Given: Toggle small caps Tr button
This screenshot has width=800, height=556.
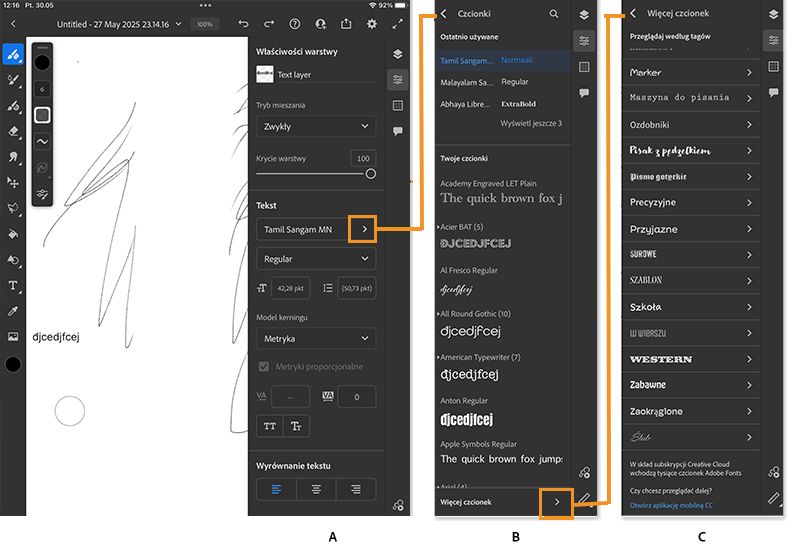Looking at the screenshot, I should tap(296, 426).
